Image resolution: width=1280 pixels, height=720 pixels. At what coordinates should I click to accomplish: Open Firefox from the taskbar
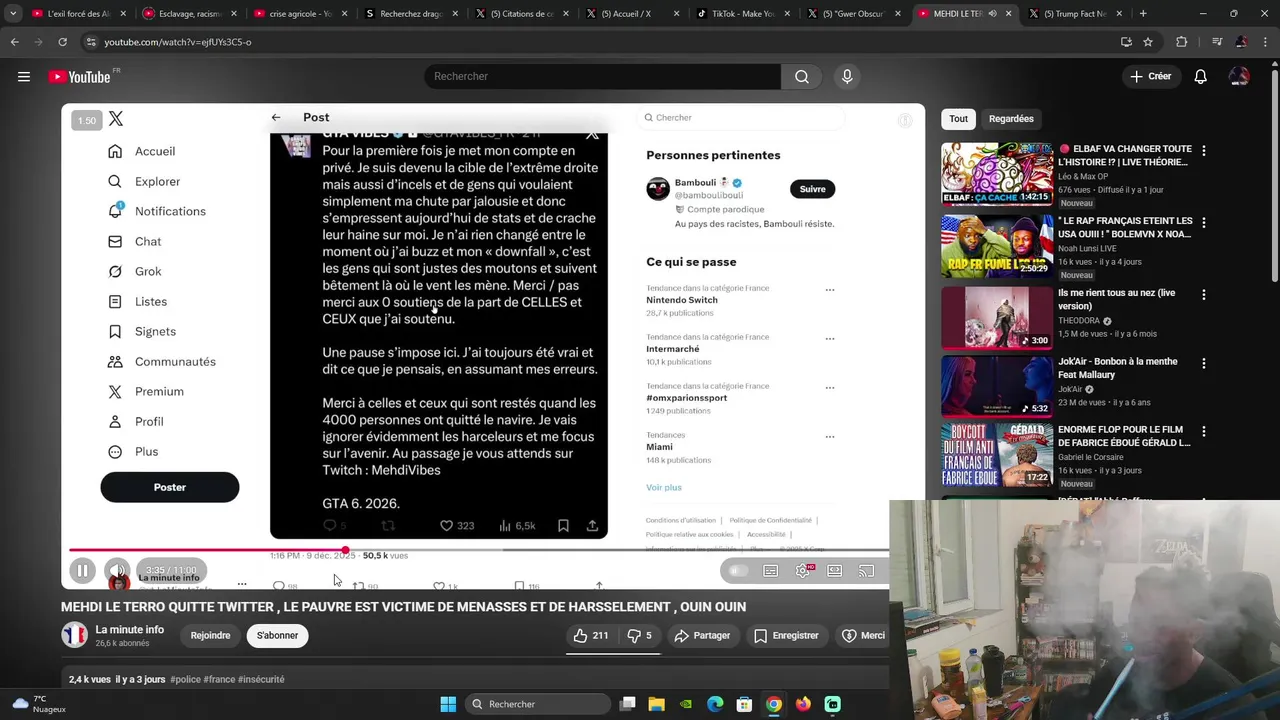click(x=803, y=704)
